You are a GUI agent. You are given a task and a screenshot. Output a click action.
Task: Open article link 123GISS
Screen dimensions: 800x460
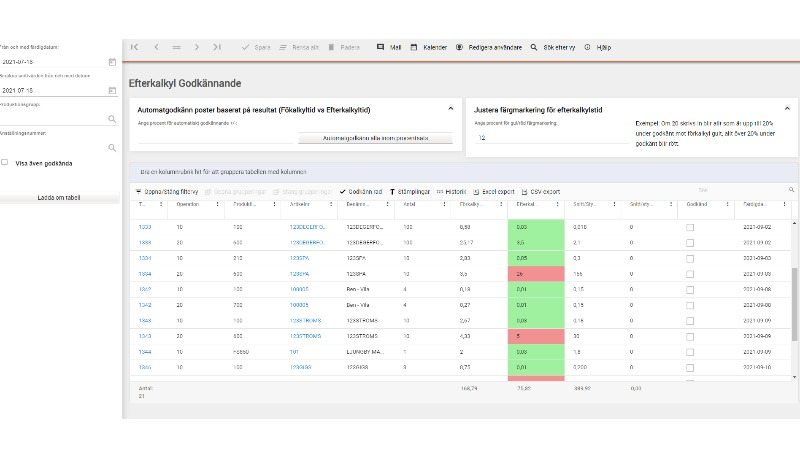(x=301, y=367)
